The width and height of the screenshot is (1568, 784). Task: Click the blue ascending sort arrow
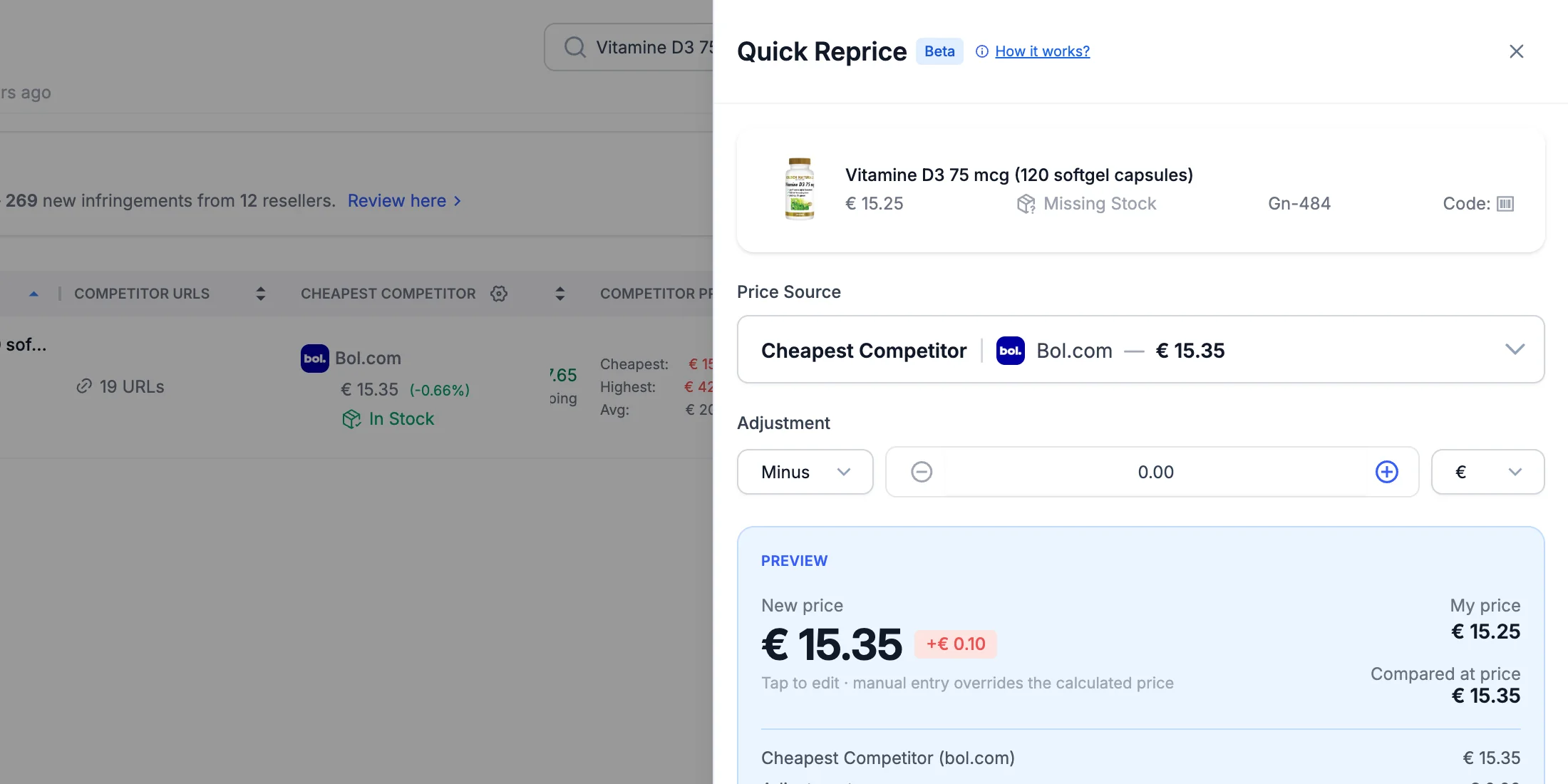(x=33, y=294)
